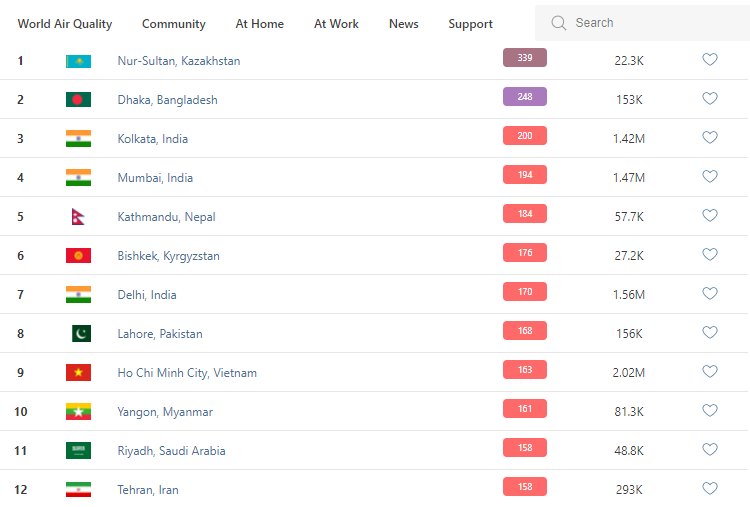The width and height of the screenshot is (750, 507).
Task: Click the Vietnam flag icon
Action: click(78, 373)
